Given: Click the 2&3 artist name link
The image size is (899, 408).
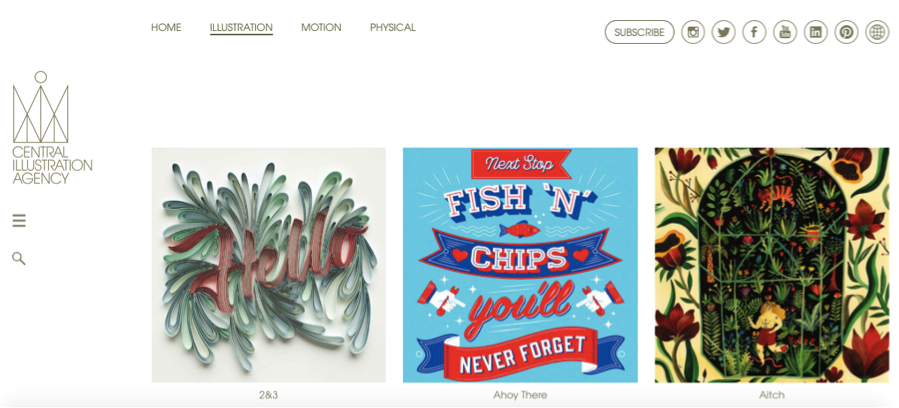Looking at the screenshot, I should coord(268,395).
